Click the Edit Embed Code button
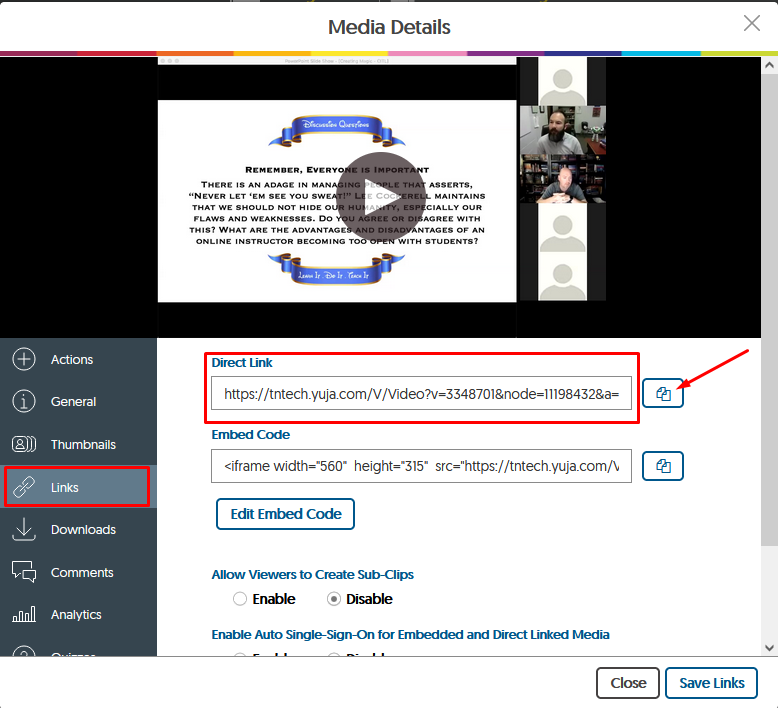 [285, 514]
